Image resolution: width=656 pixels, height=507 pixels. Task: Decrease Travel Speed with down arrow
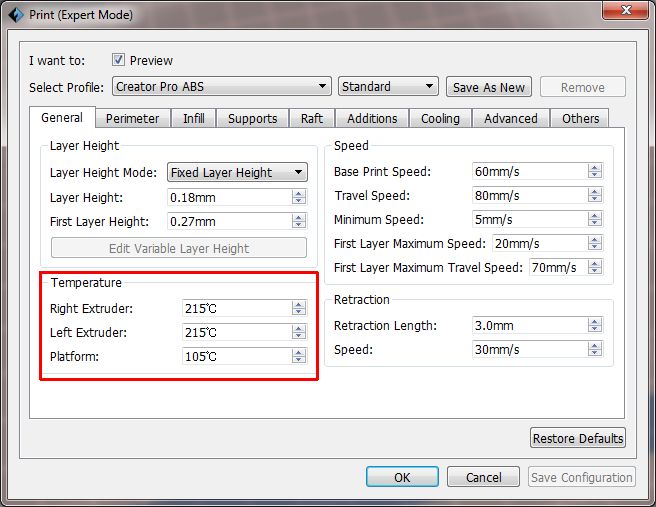595,200
